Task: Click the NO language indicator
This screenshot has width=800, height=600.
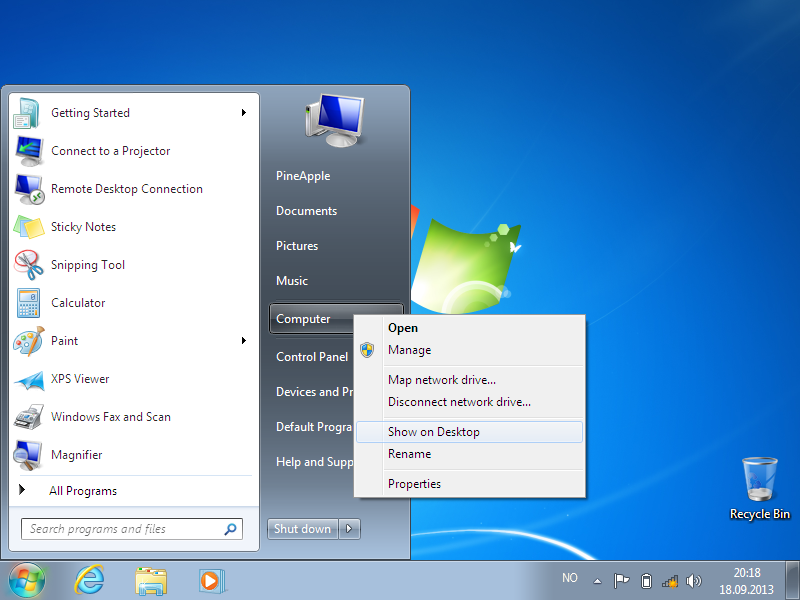Action: (570, 578)
